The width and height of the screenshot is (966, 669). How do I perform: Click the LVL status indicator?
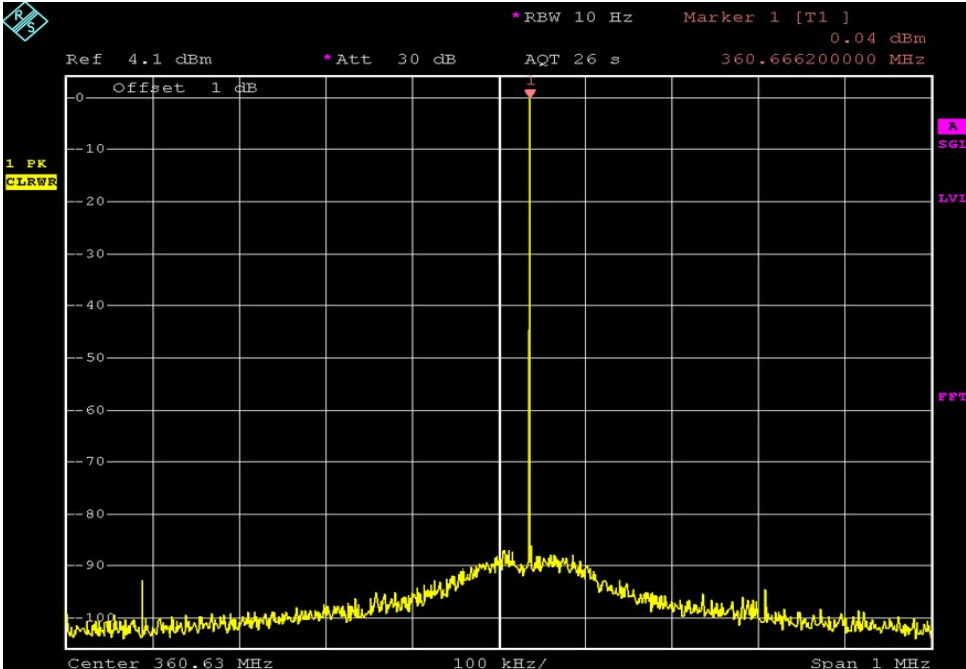(952, 198)
